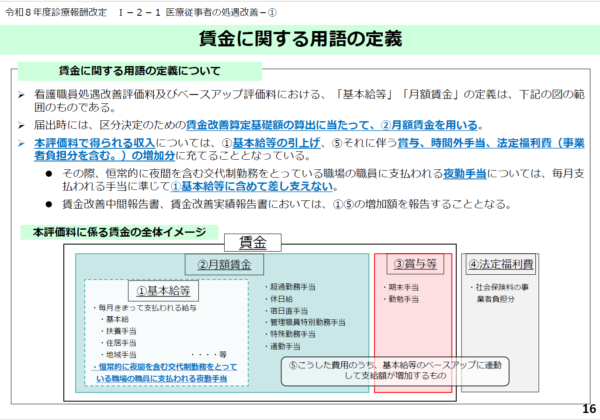Click the 期末手当 item under 賞与等

point(401,286)
